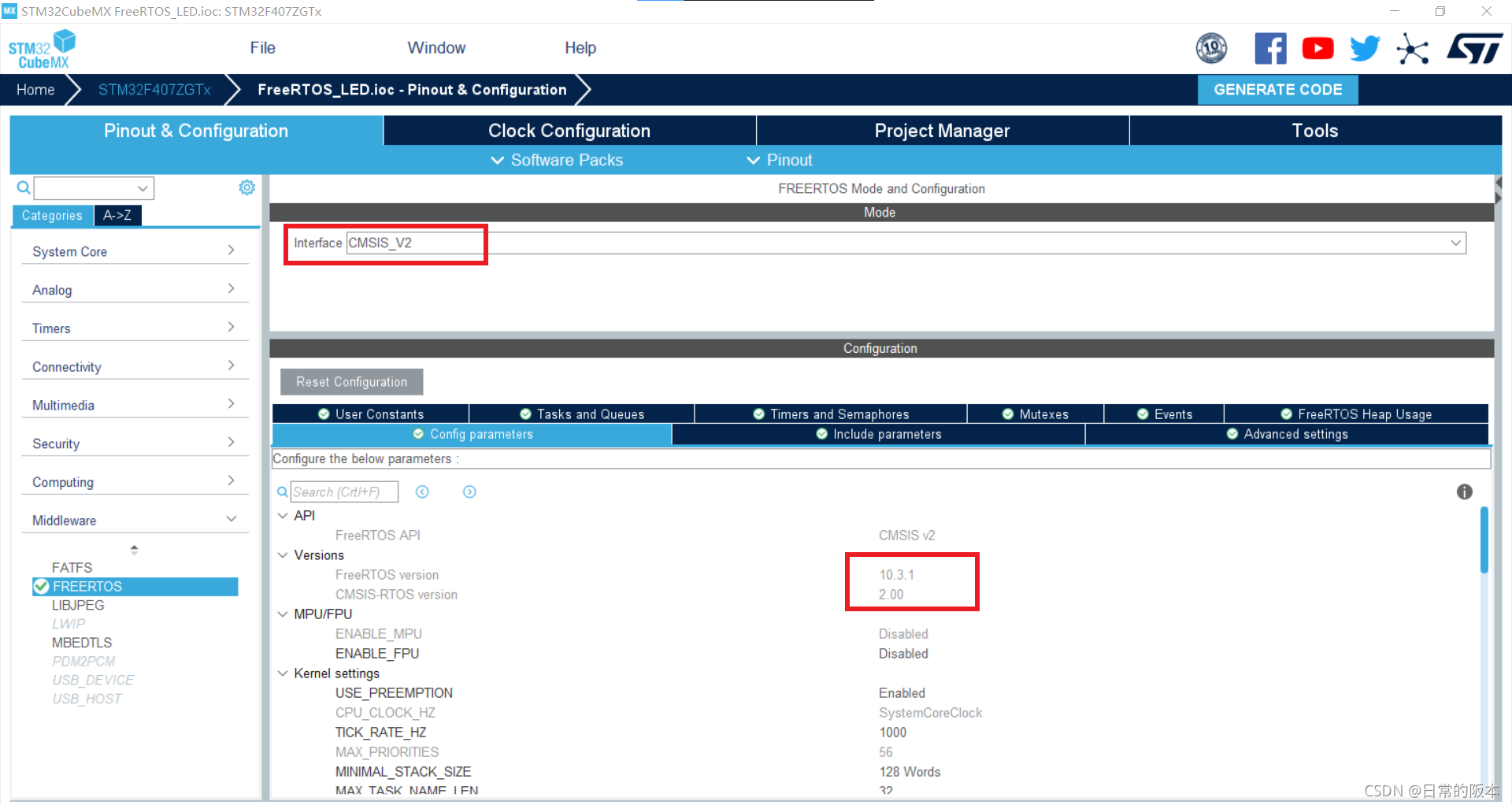
Task: Go to next search result arrow
Action: pos(469,492)
